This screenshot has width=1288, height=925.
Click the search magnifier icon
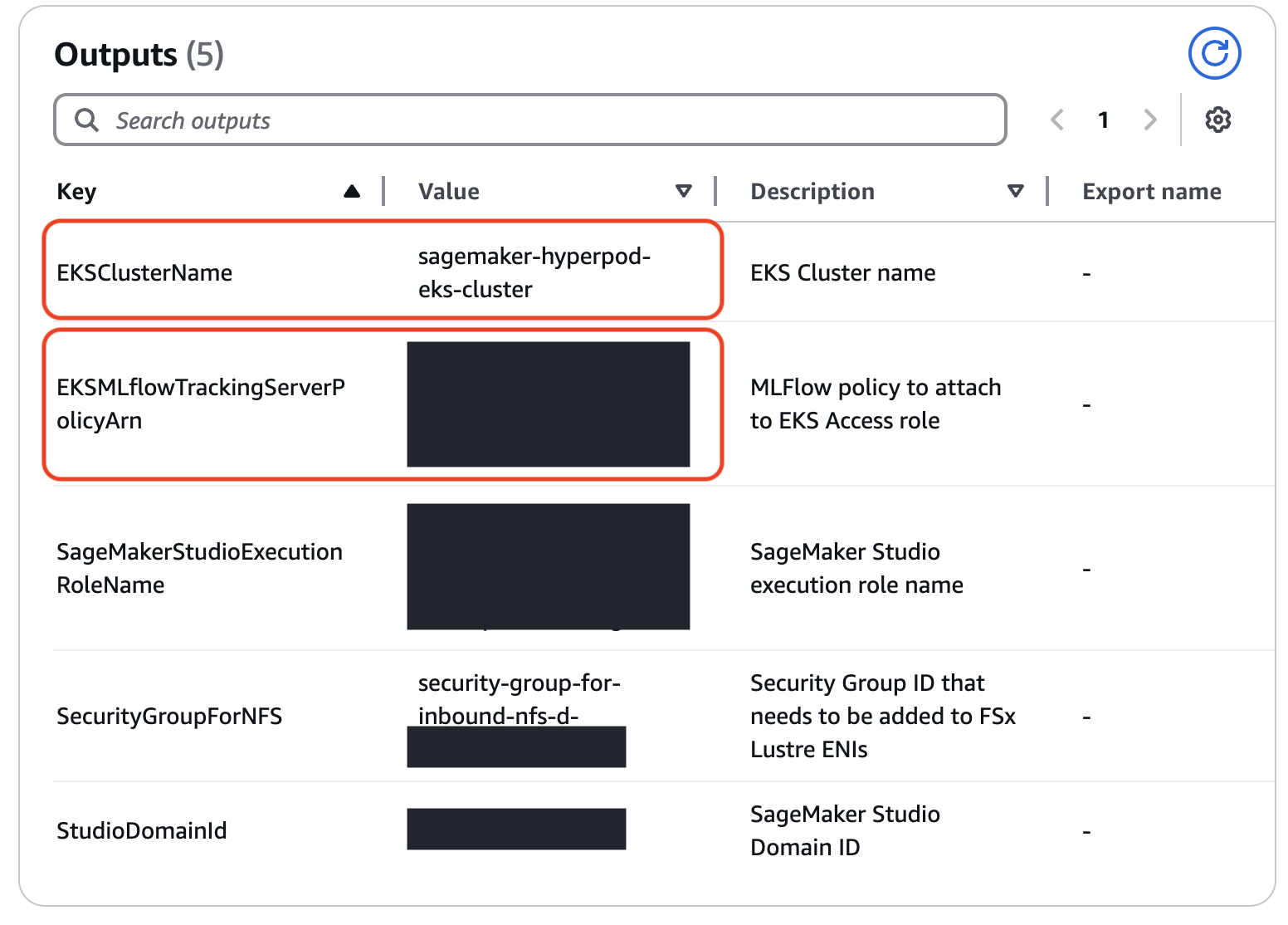86,120
